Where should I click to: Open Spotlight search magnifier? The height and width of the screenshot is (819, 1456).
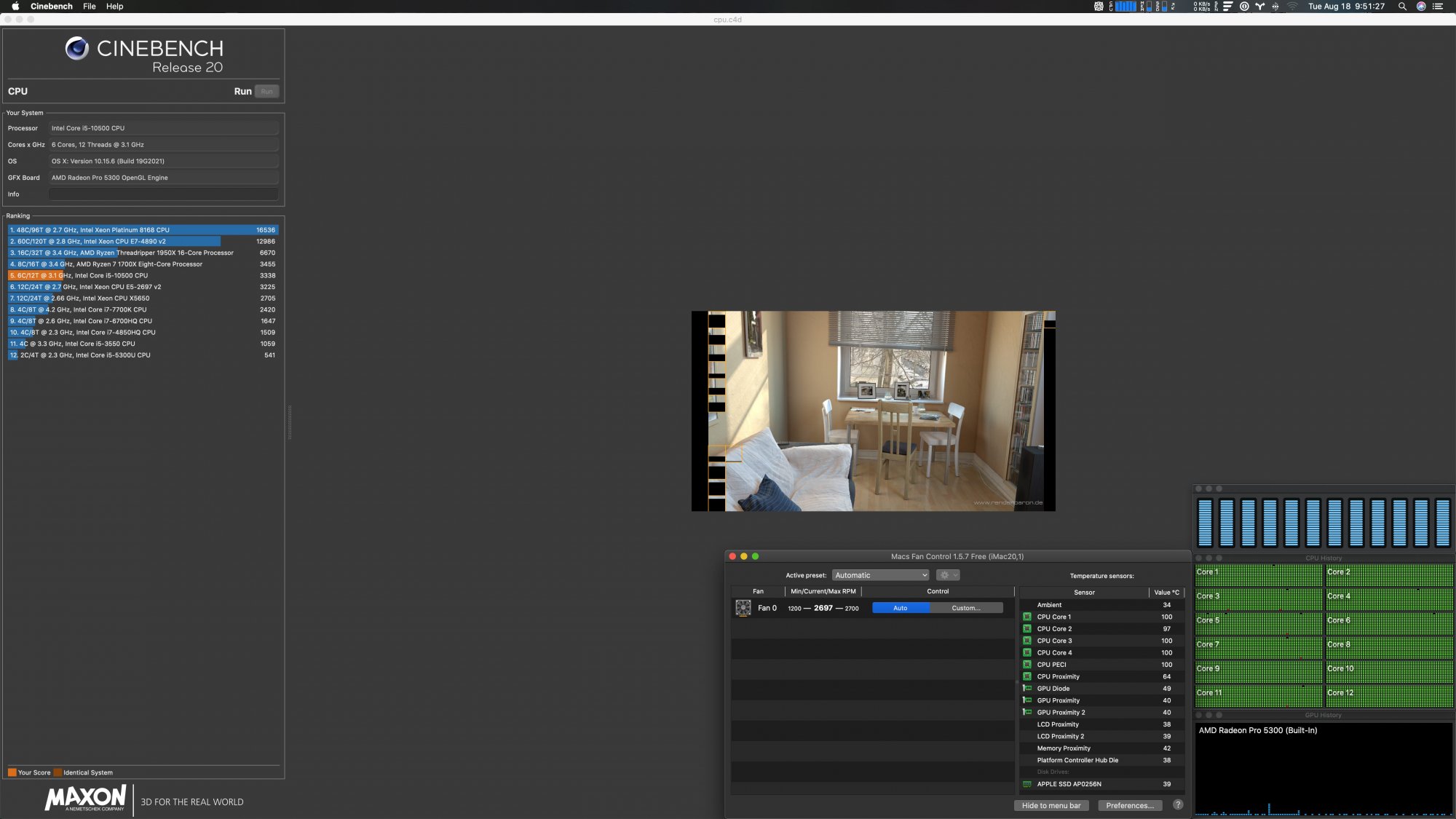coord(1402,6)
